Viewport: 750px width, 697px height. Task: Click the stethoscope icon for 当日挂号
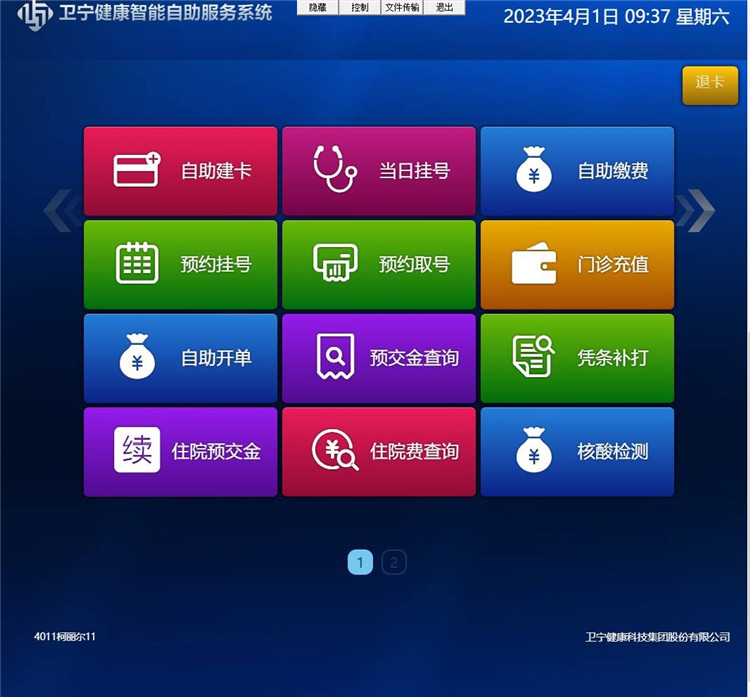[335, 168]
